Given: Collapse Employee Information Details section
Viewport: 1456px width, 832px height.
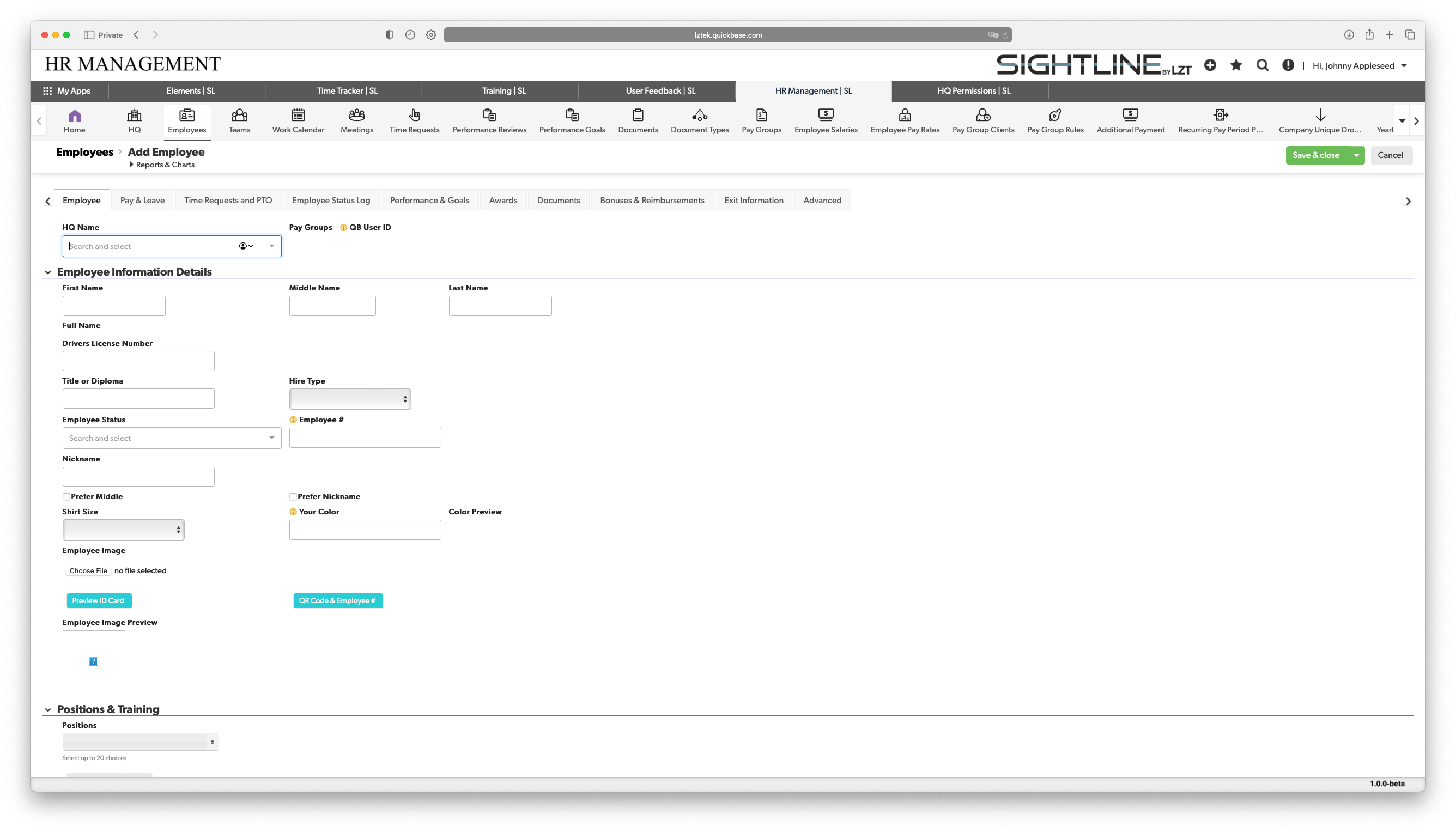Looking at the screenshot, I should [x=48, y=272].
